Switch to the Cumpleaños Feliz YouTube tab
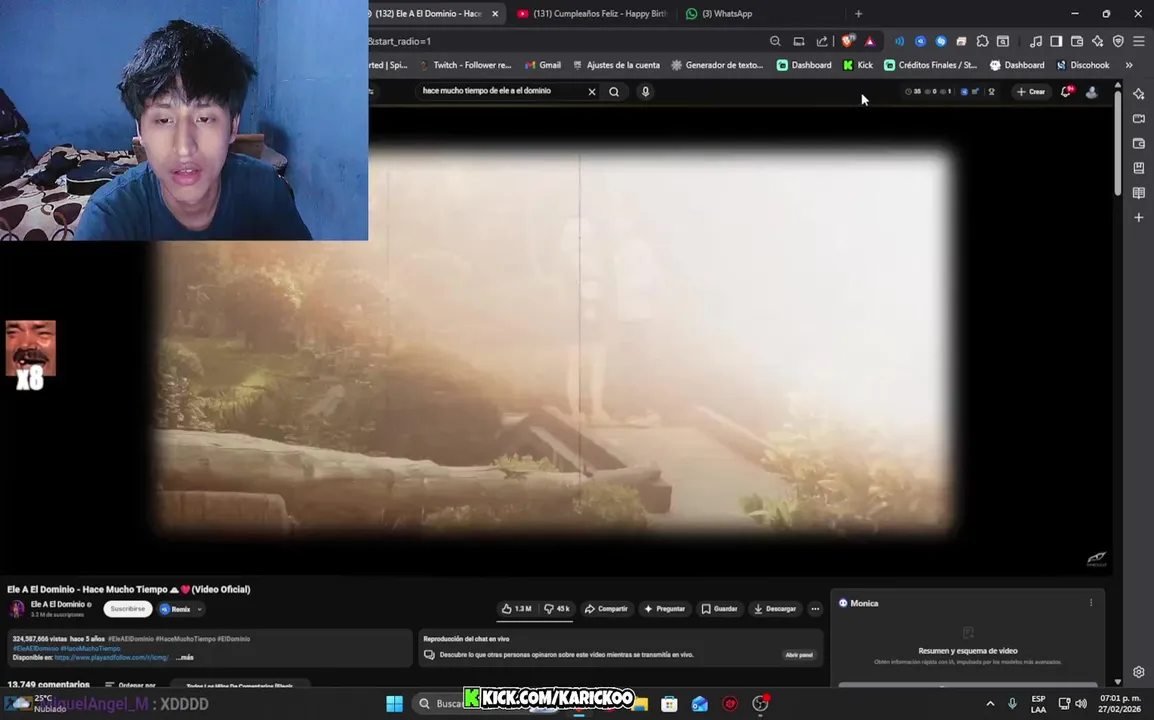Viewport: 1154px width, 720px height. tap(592, 13)
